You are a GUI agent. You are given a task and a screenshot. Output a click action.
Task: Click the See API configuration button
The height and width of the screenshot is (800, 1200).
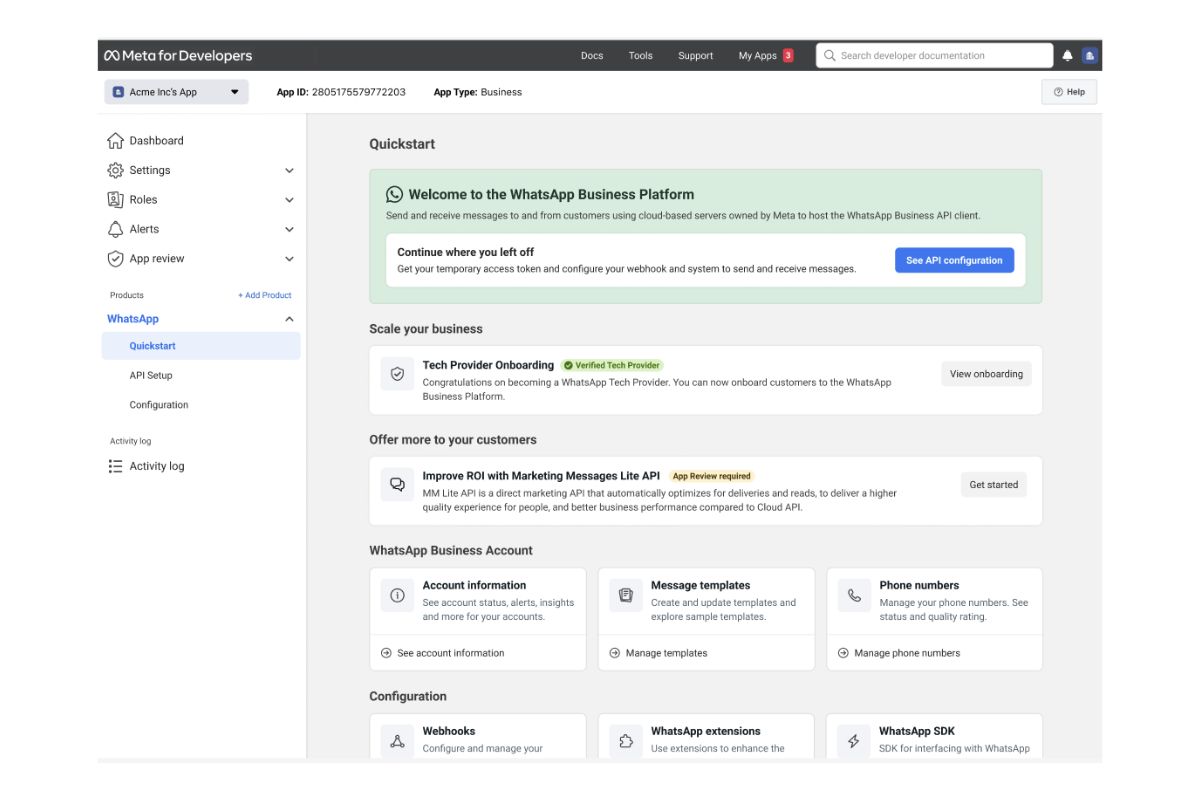(954, 261)
